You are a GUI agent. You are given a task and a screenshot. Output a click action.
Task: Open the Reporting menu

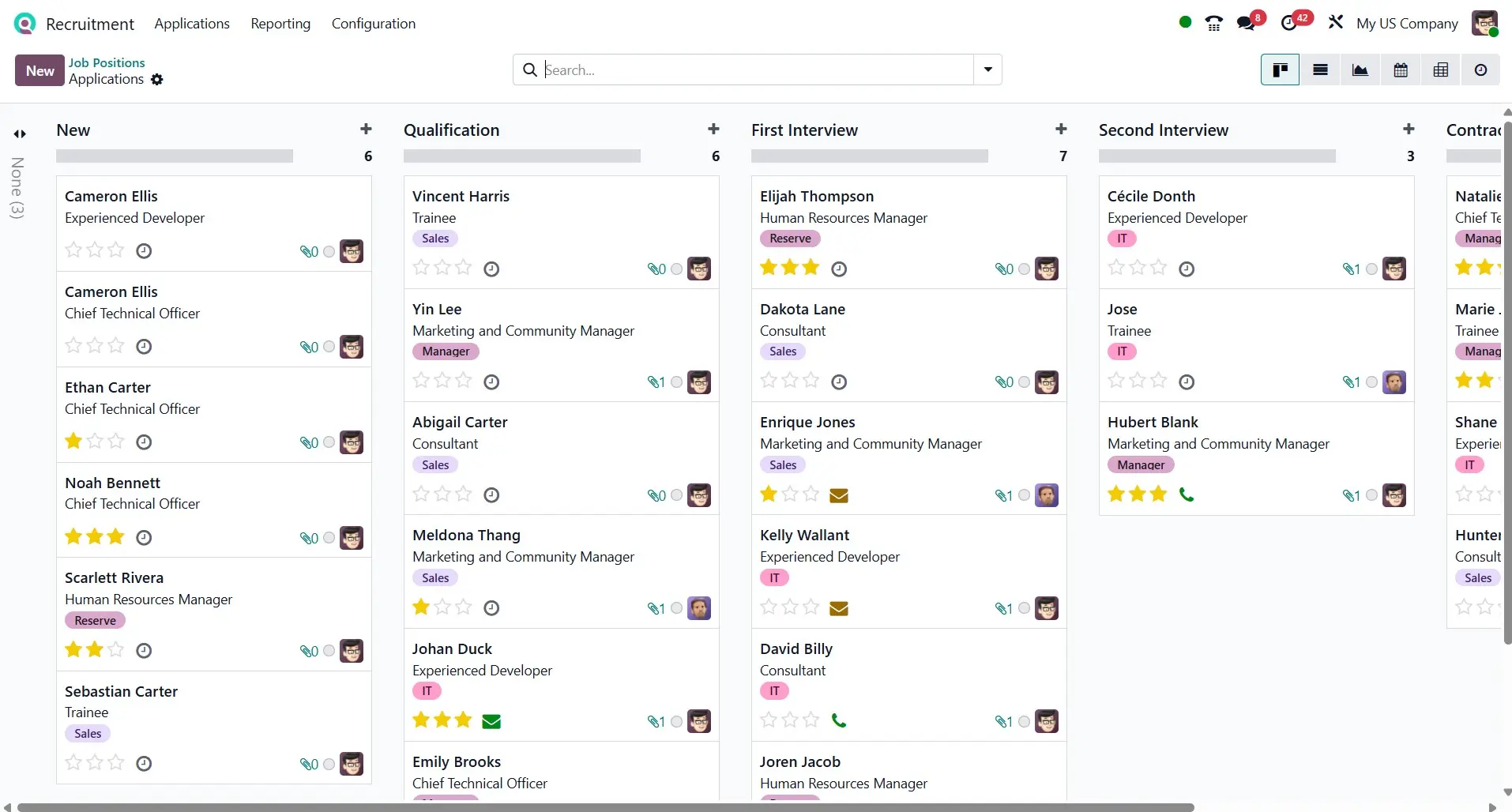pos(280,24)
